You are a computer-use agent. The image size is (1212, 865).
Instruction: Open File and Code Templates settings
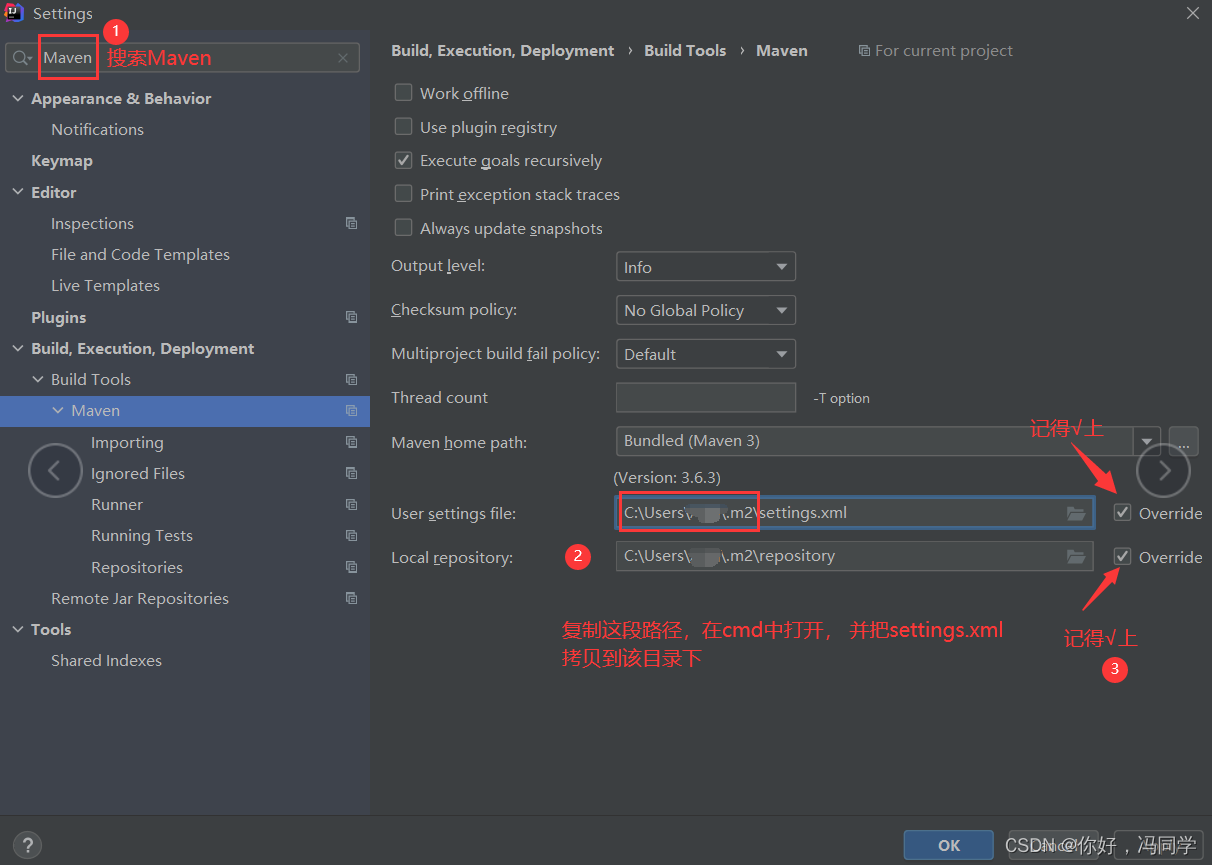[x=140, y=254]
